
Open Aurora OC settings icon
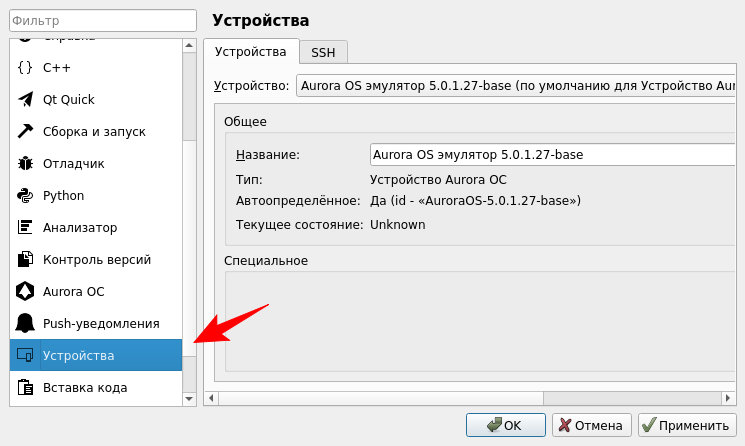(x=25, y=292)
